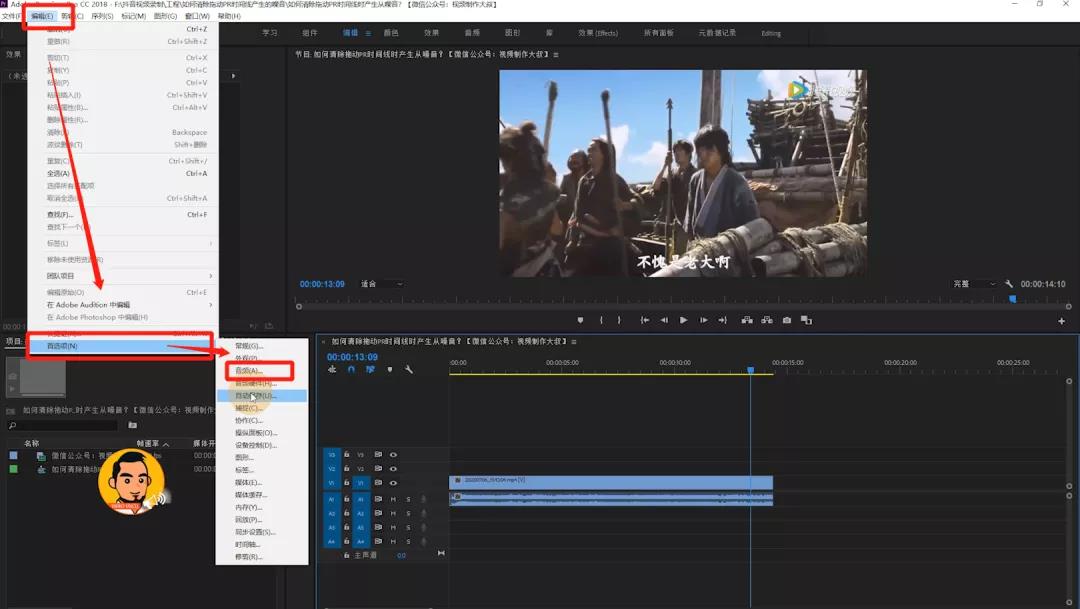Open the 帮助(H) menu

click(229, 16)
